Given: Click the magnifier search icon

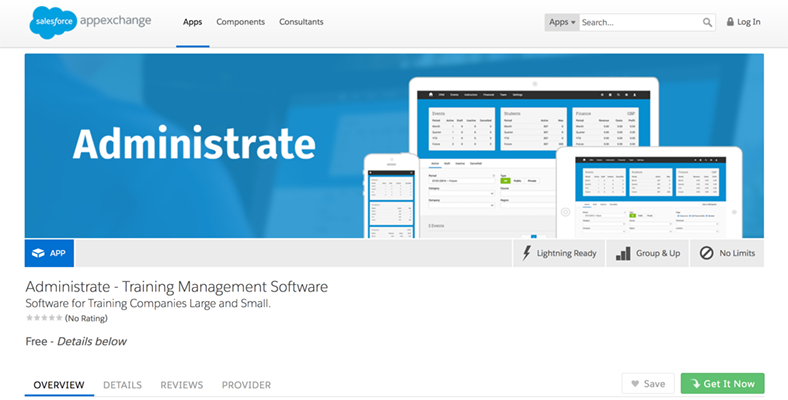Looking at the screenshot, I should pyautogui.click(x=707, y=22).
